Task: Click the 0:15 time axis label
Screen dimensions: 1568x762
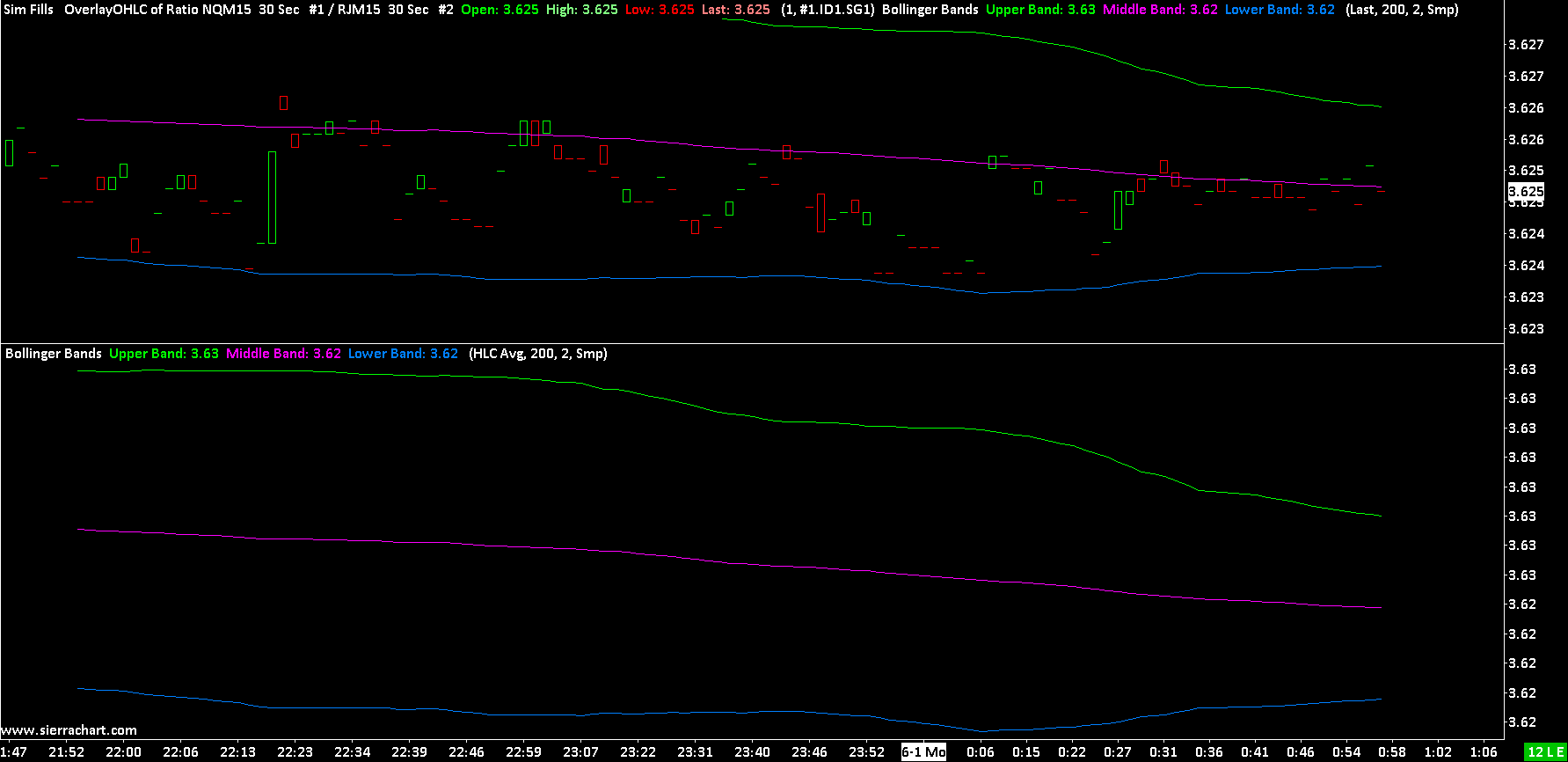Action: click(1026, 752)
